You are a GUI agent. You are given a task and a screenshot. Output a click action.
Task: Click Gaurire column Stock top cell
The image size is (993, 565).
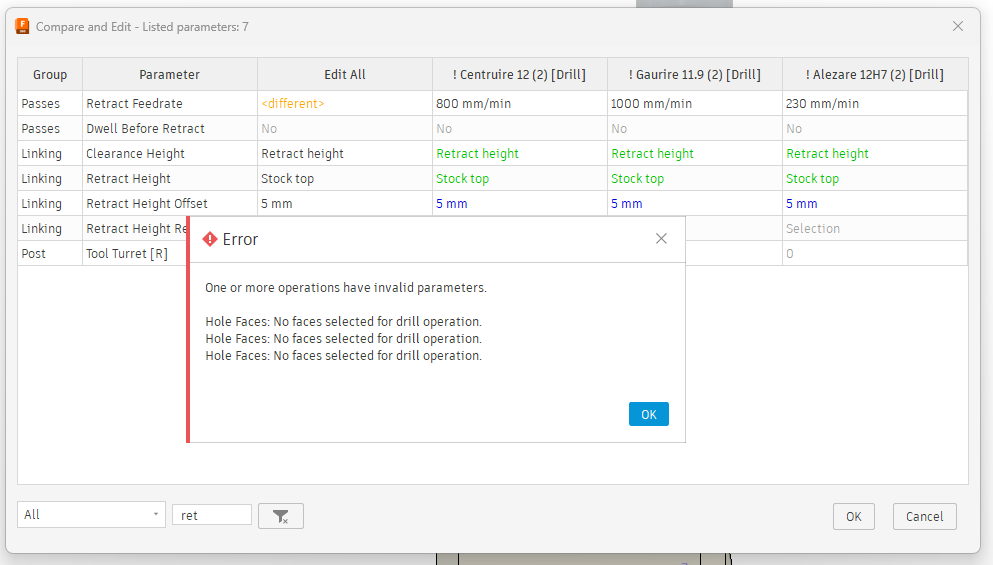695,179
